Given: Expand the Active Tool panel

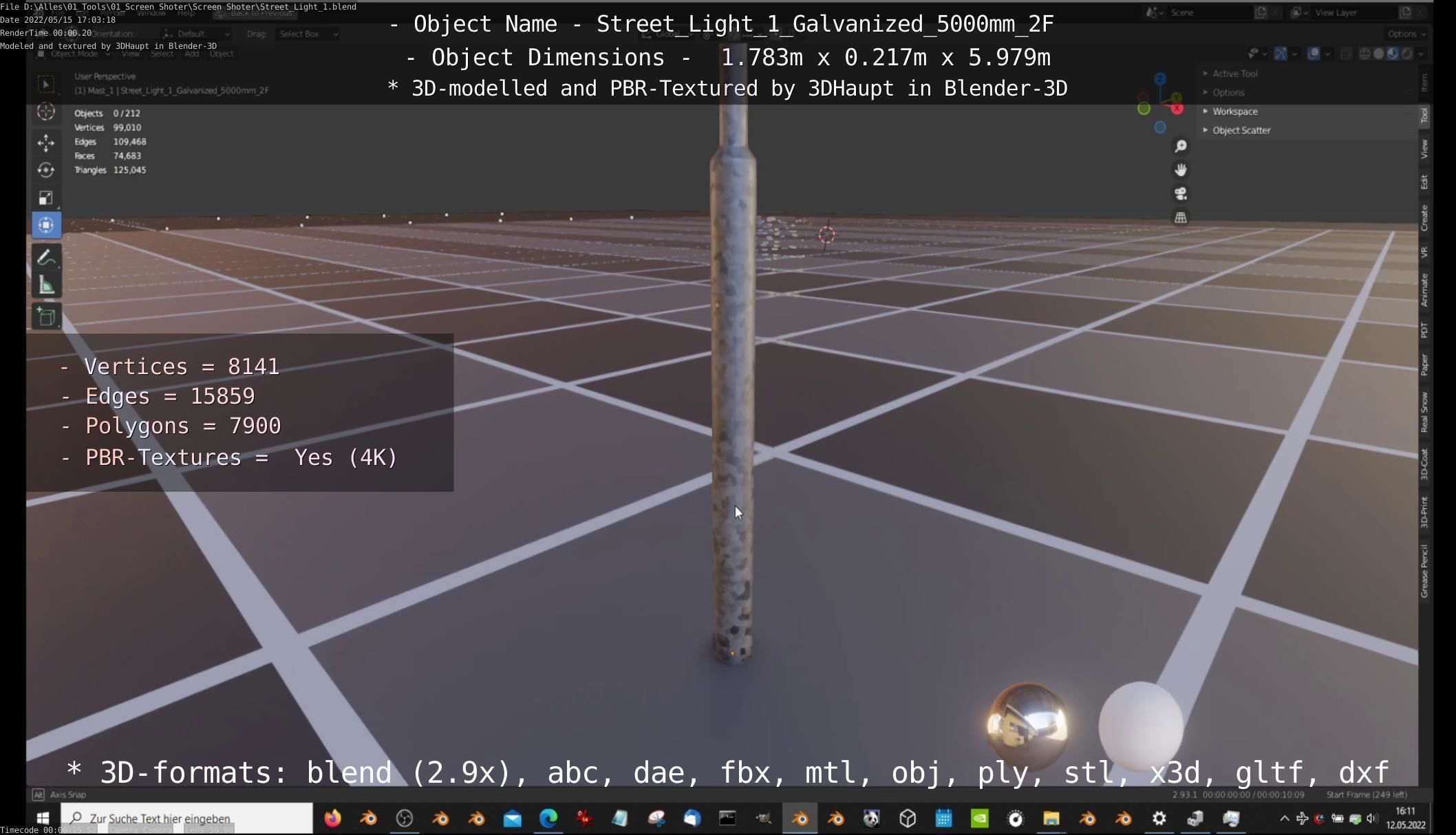Looking at the screenshot, I should coord(1234,74).
